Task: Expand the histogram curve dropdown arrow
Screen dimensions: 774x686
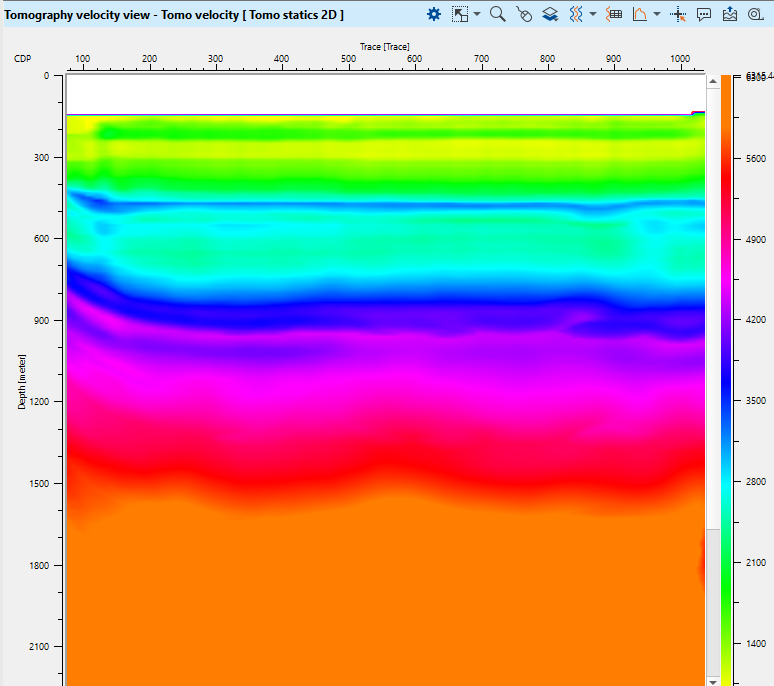Action: 657,14
